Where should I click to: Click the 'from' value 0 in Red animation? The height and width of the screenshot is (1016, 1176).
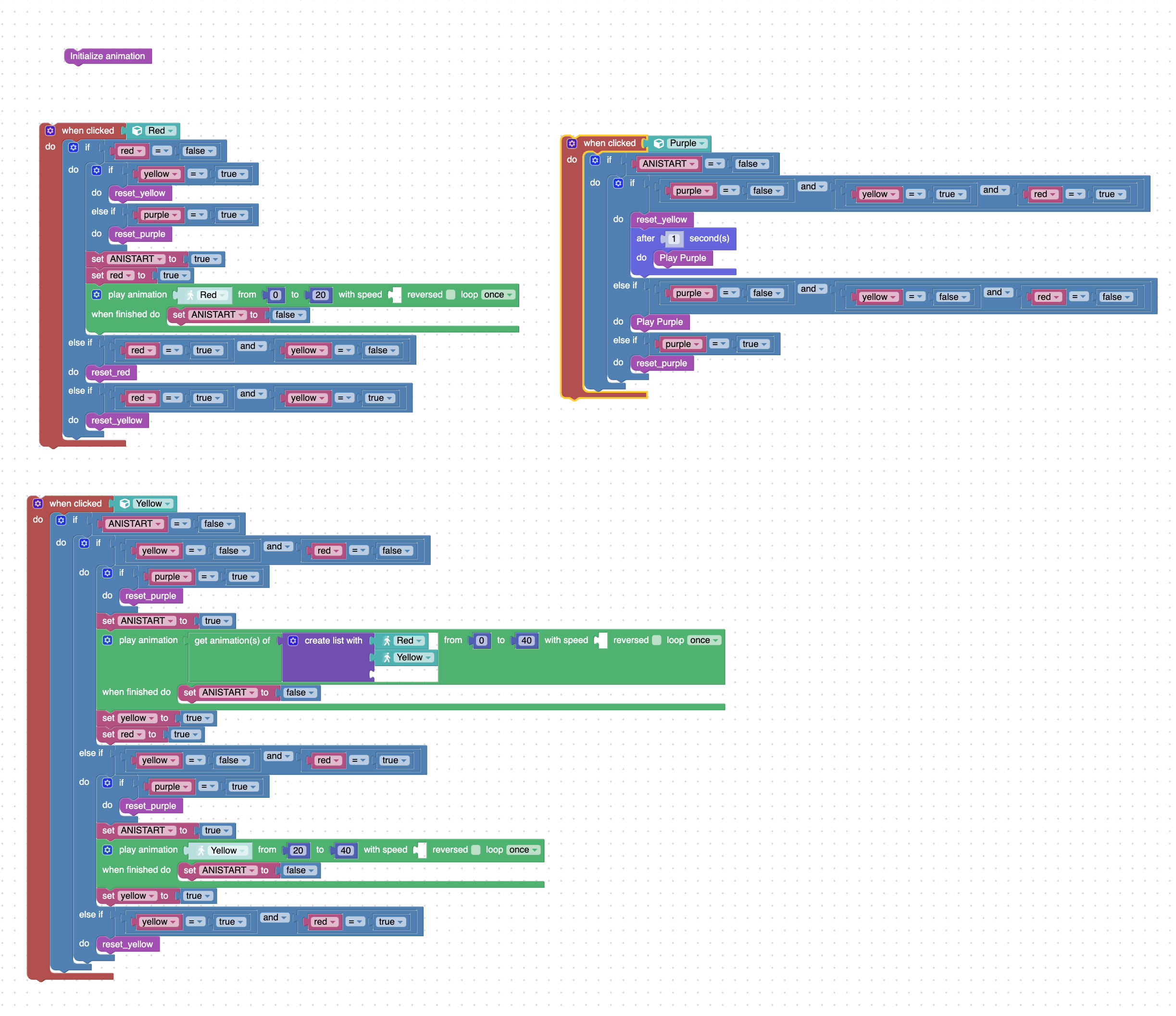(275, 295)
